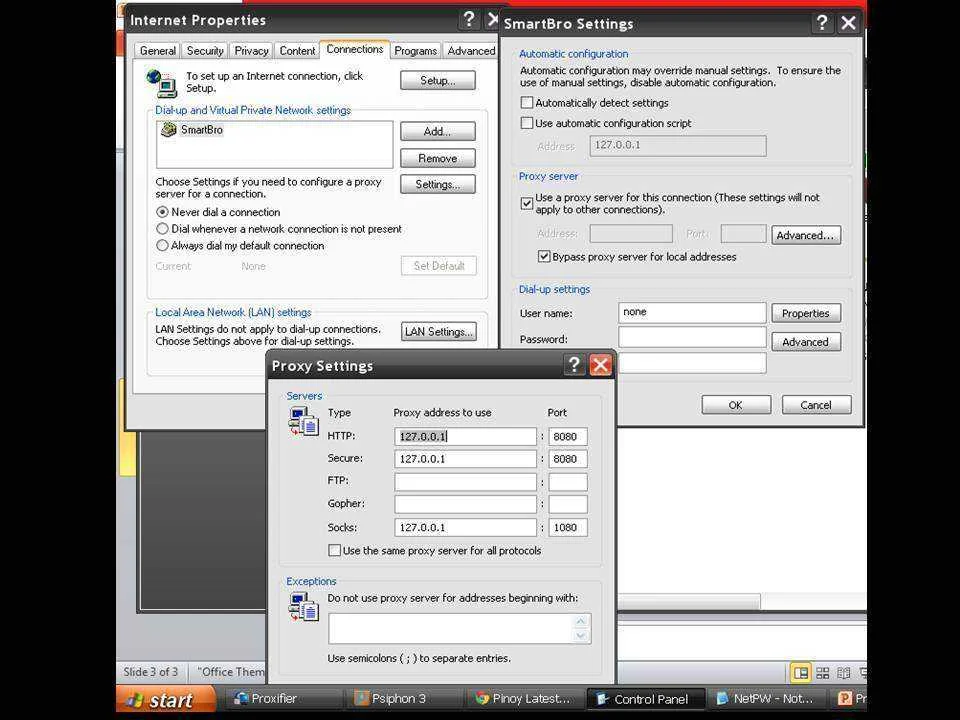The image size is (960, 720).
Task: Open the Privacy tab
Action: click(x=252, y=51)
